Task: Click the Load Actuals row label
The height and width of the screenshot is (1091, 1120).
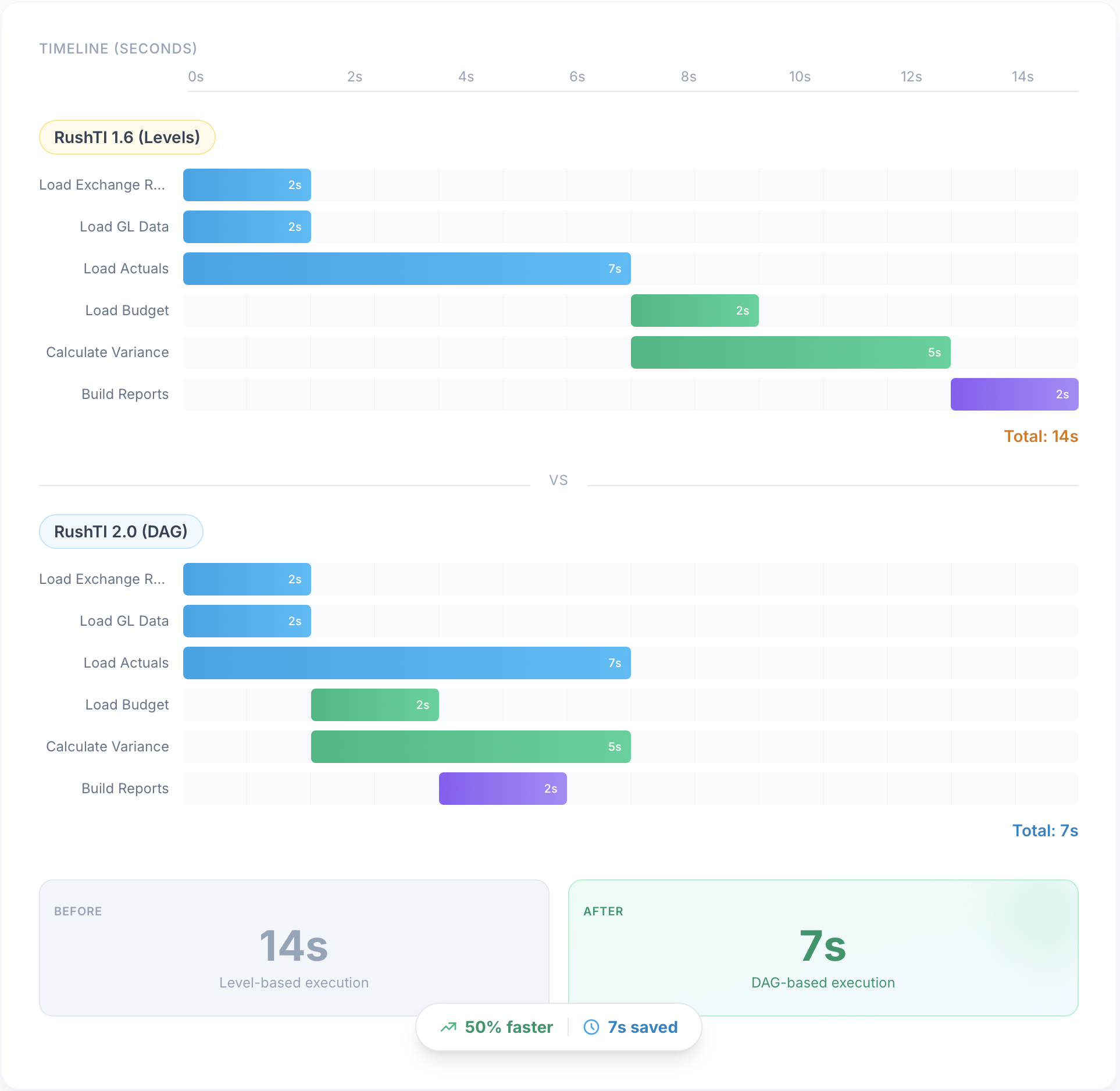Action: [126, 268]
